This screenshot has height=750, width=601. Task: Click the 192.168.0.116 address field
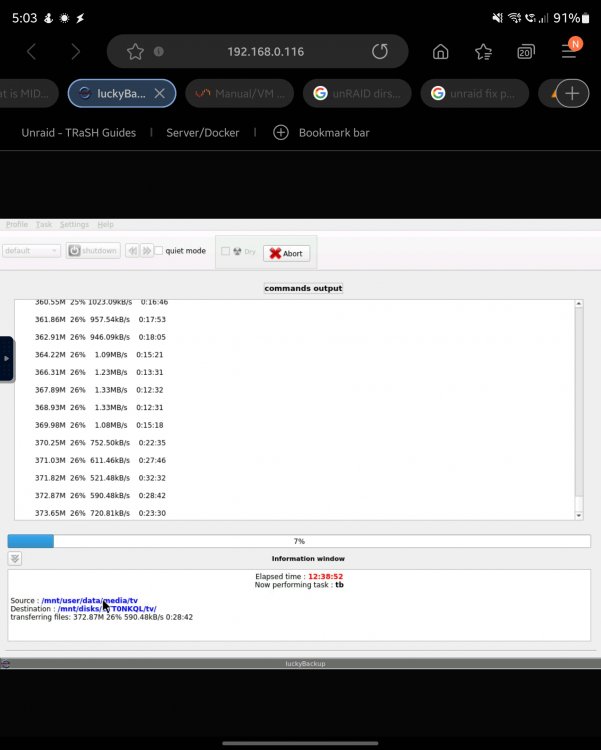point(266,51)
